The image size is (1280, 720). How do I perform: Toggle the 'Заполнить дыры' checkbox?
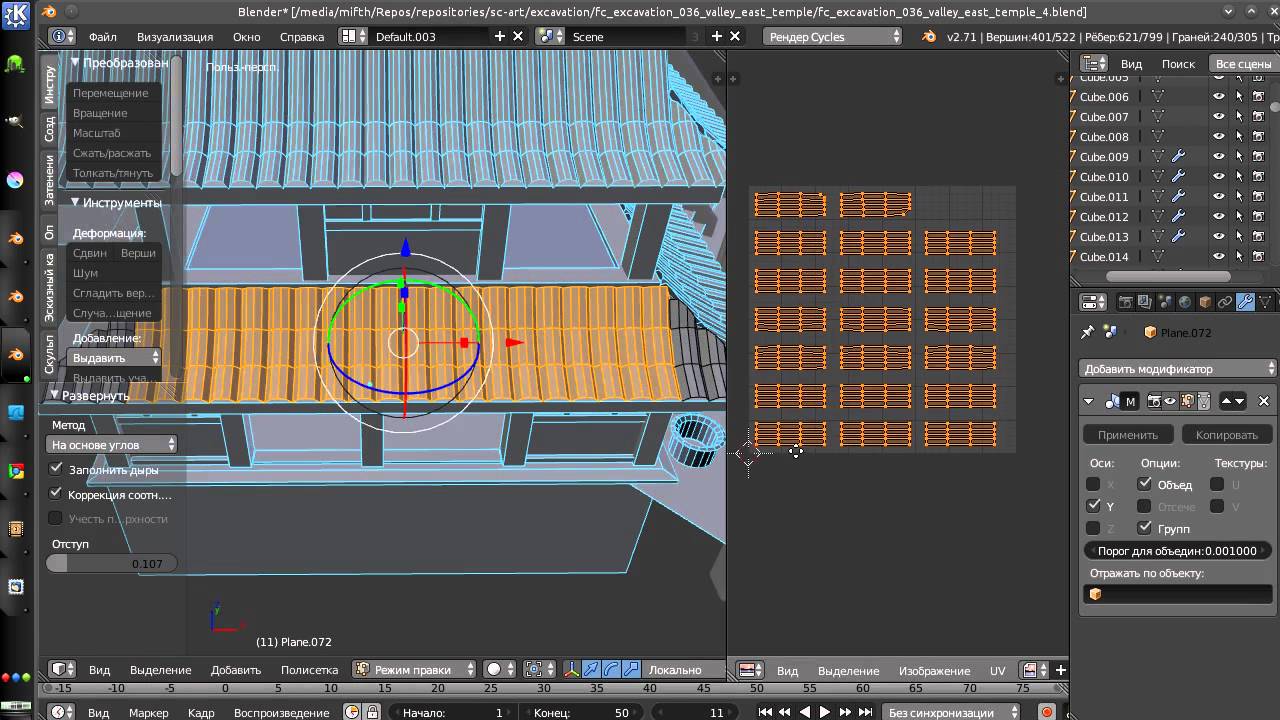point(56,469)
